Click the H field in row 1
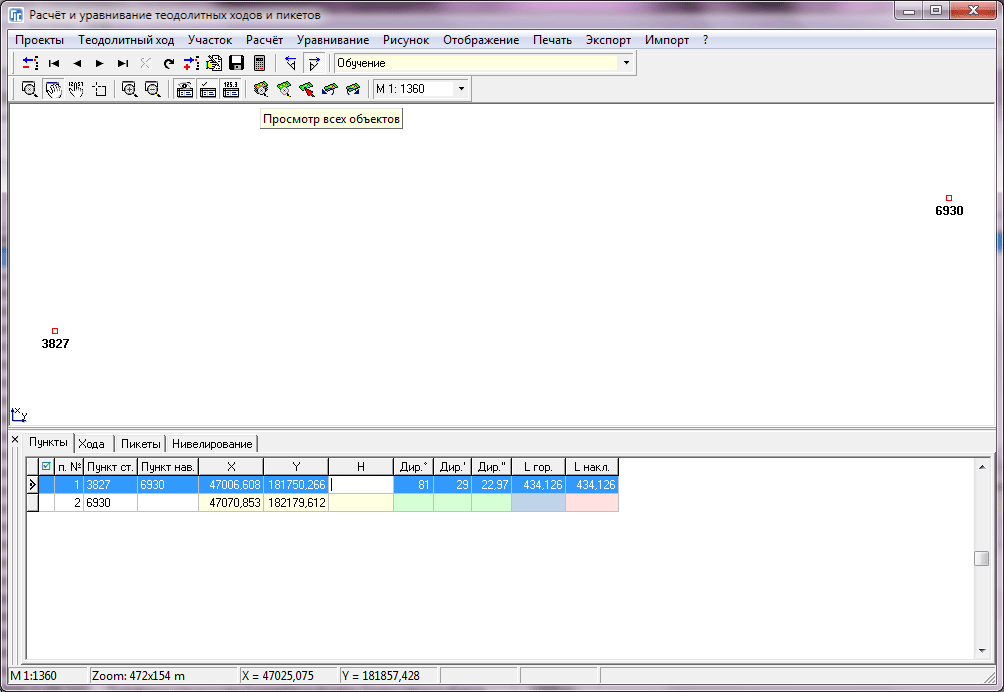This screenshot has width=1004, height=692. 361,485
